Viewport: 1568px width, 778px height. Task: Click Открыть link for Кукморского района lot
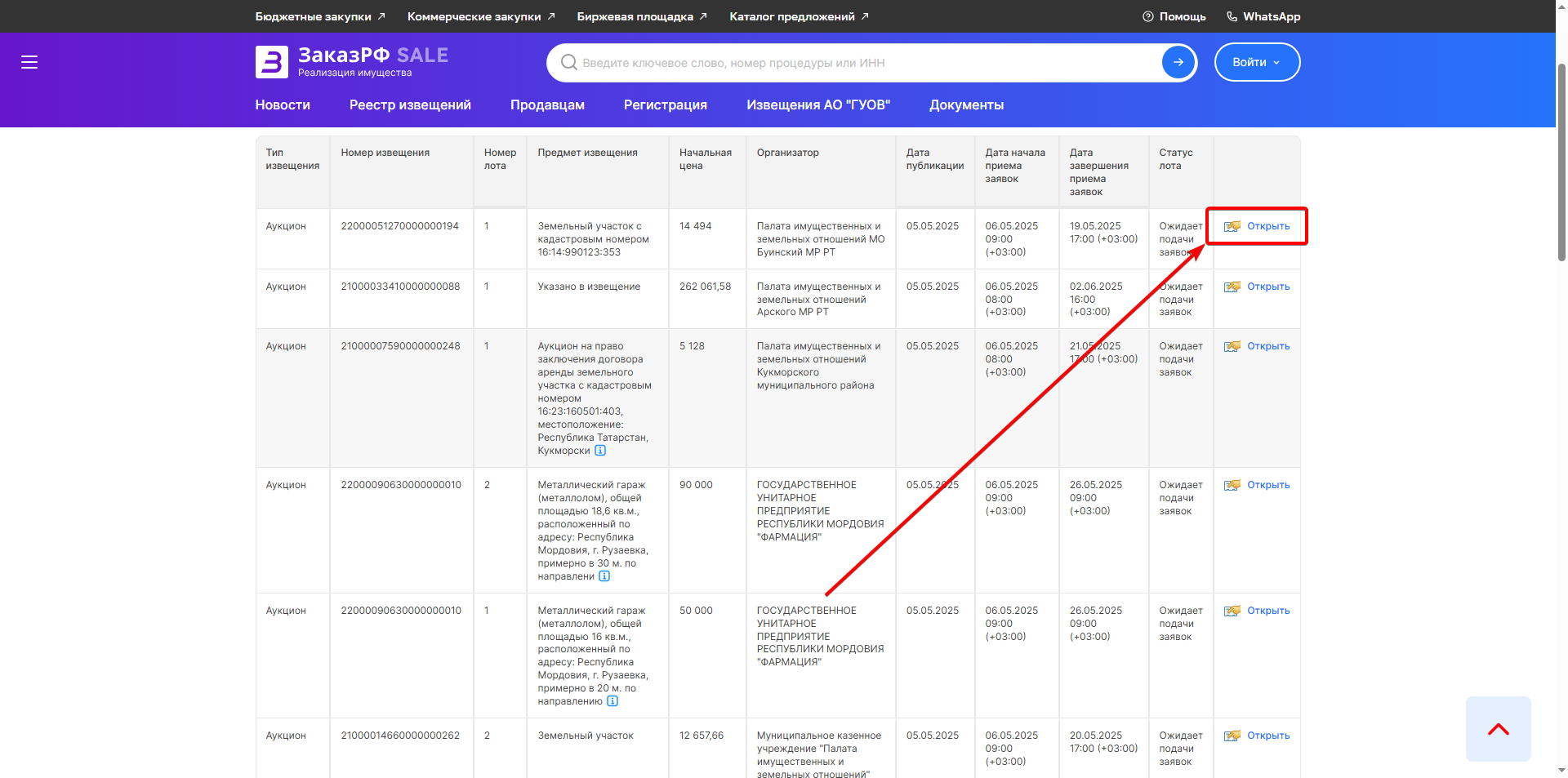click(1268, 346)
